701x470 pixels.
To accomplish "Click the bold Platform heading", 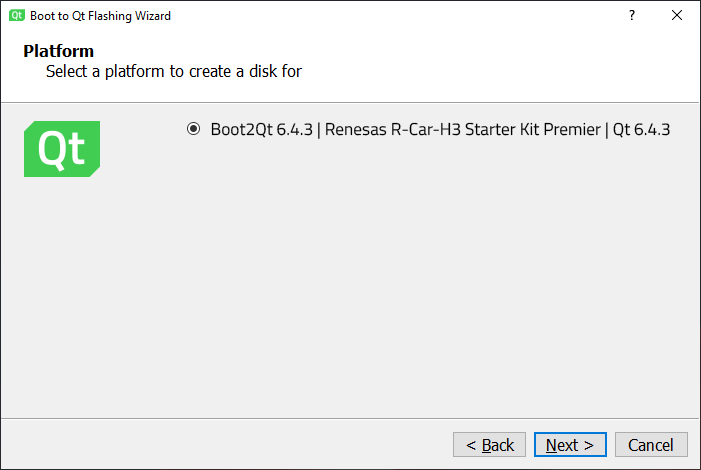I will click(x=58, y=51).
